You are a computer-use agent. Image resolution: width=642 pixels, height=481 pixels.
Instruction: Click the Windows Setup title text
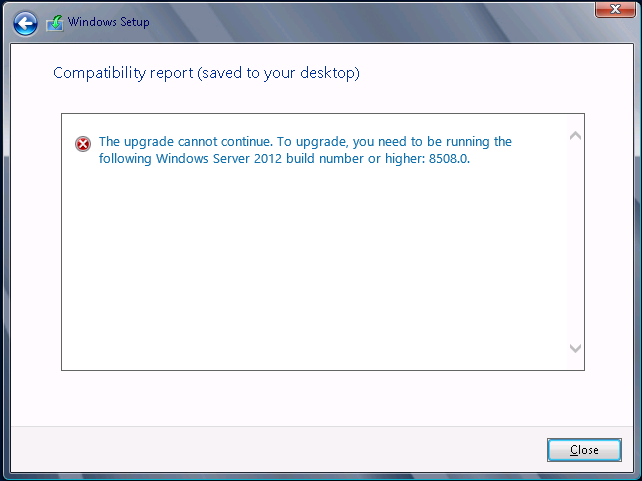(109, 22)
